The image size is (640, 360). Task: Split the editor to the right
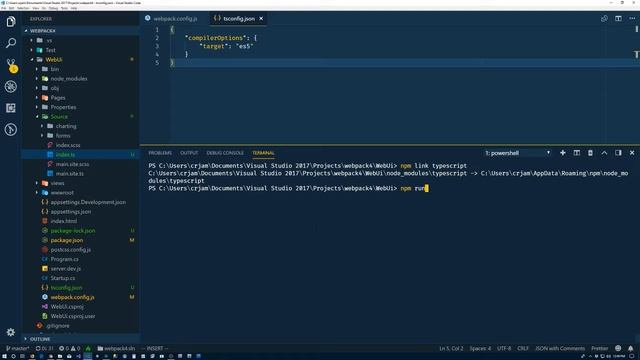pos(618,18)
